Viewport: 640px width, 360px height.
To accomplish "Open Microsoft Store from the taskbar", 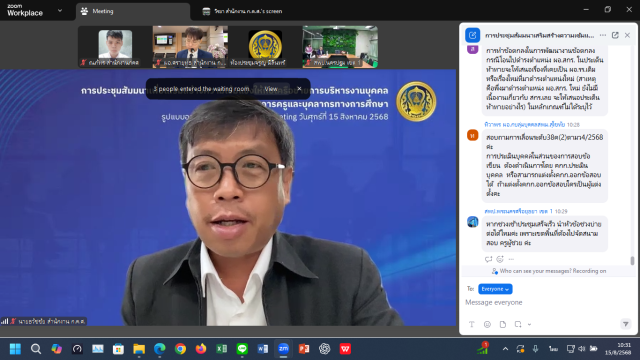I will tap(118, 349).
